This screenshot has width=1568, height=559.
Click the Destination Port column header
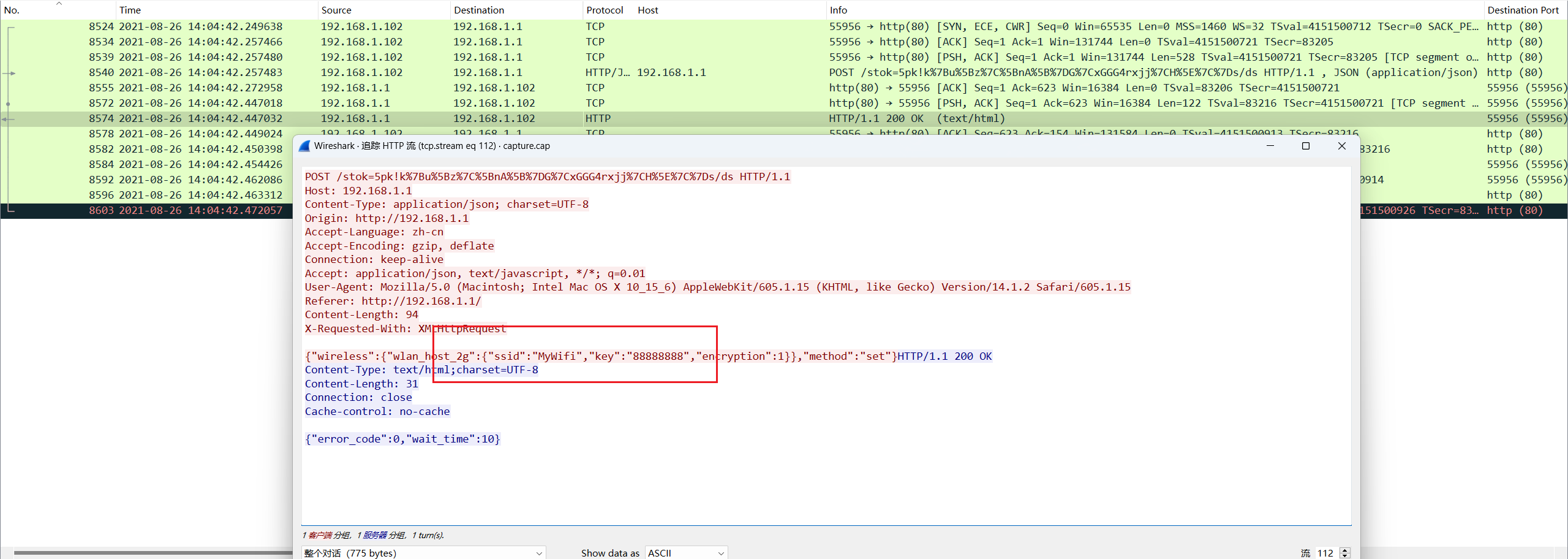coord(1523,10)
